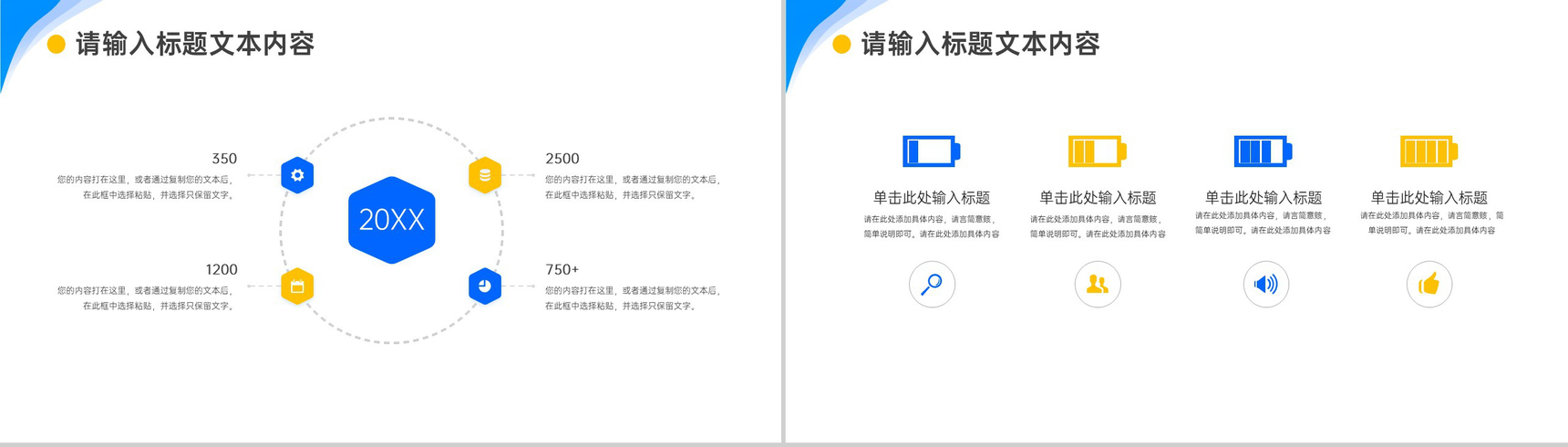Click the description text above the magnifier icon
The width and height of the screenshot is (1568, 447).
pyautogui.click(x=932, y=226)
